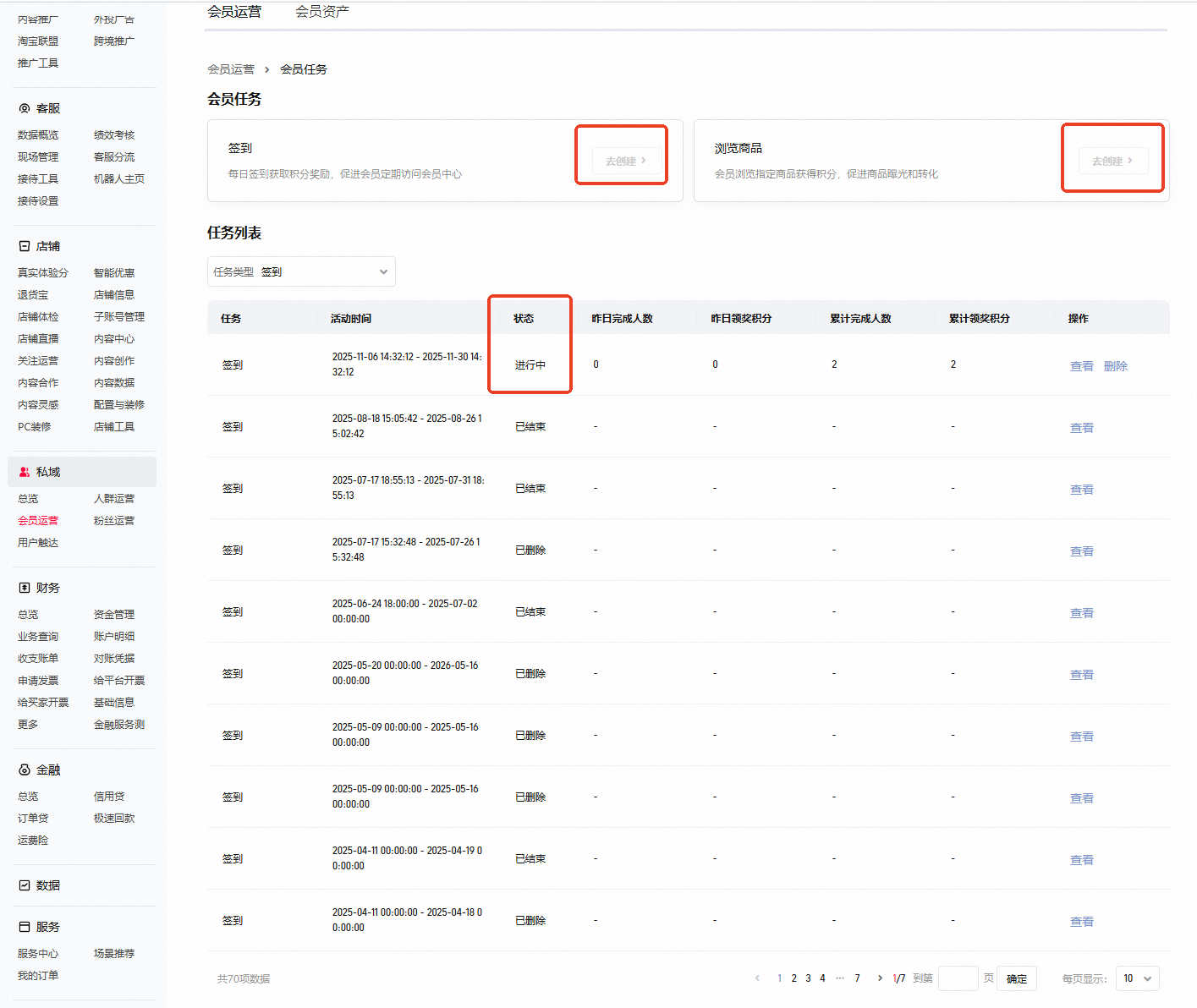This screenshot has height=1008, width=1197.
Task: Click the 店铺 section icon
Action: coord(25,246)
